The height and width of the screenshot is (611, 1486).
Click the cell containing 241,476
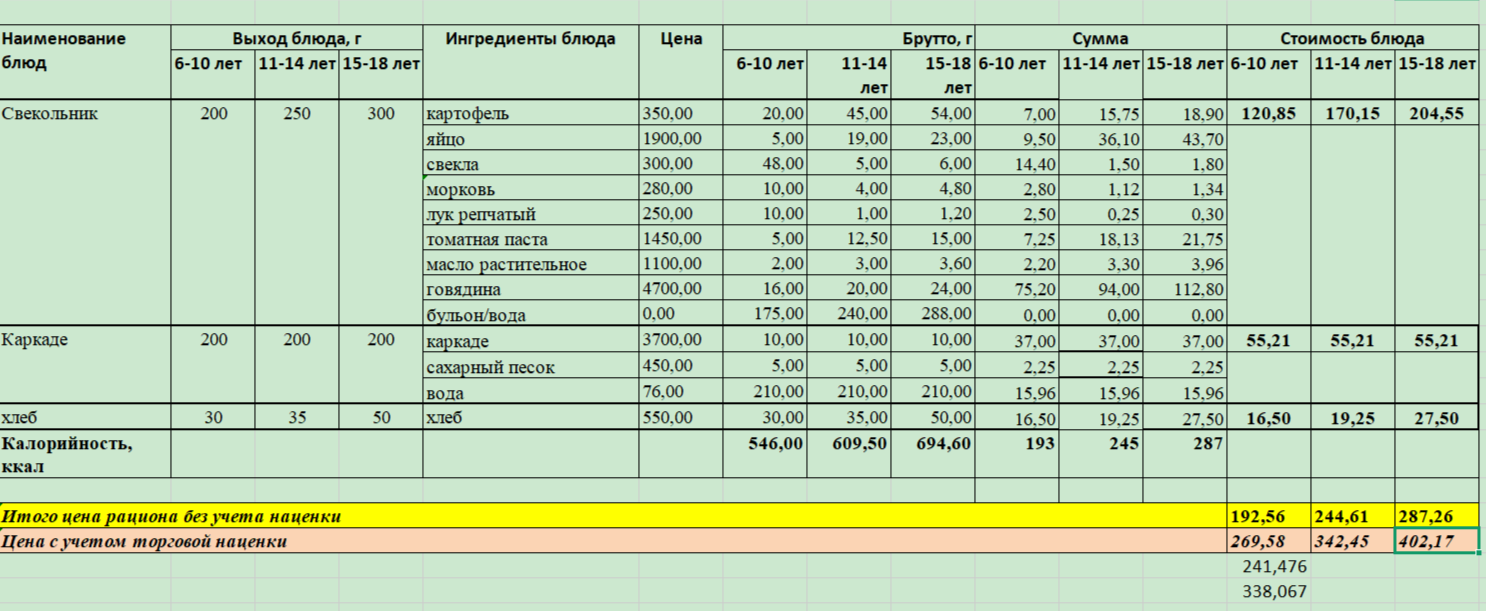coord(1274,567)
